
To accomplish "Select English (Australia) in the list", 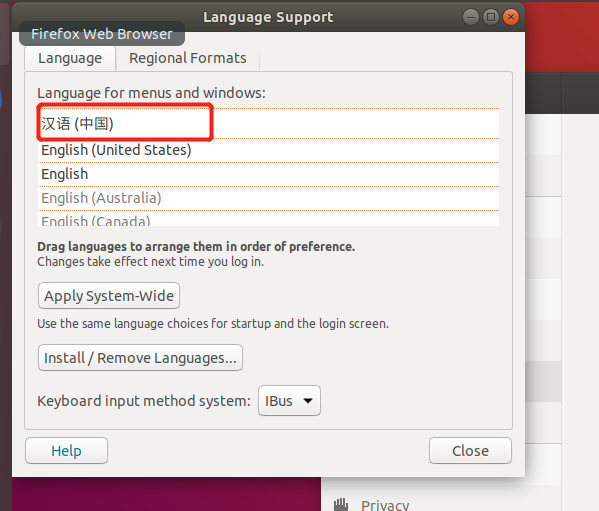I will (268, 198).
